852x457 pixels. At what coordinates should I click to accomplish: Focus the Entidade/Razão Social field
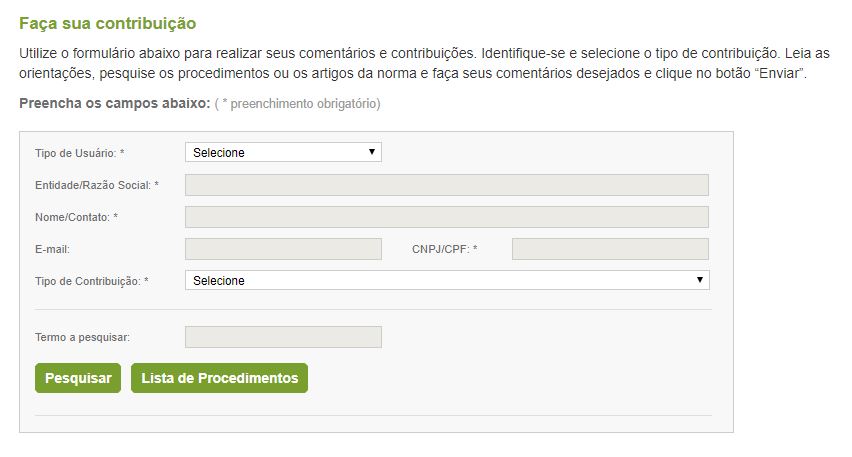[x=447, y=185]
